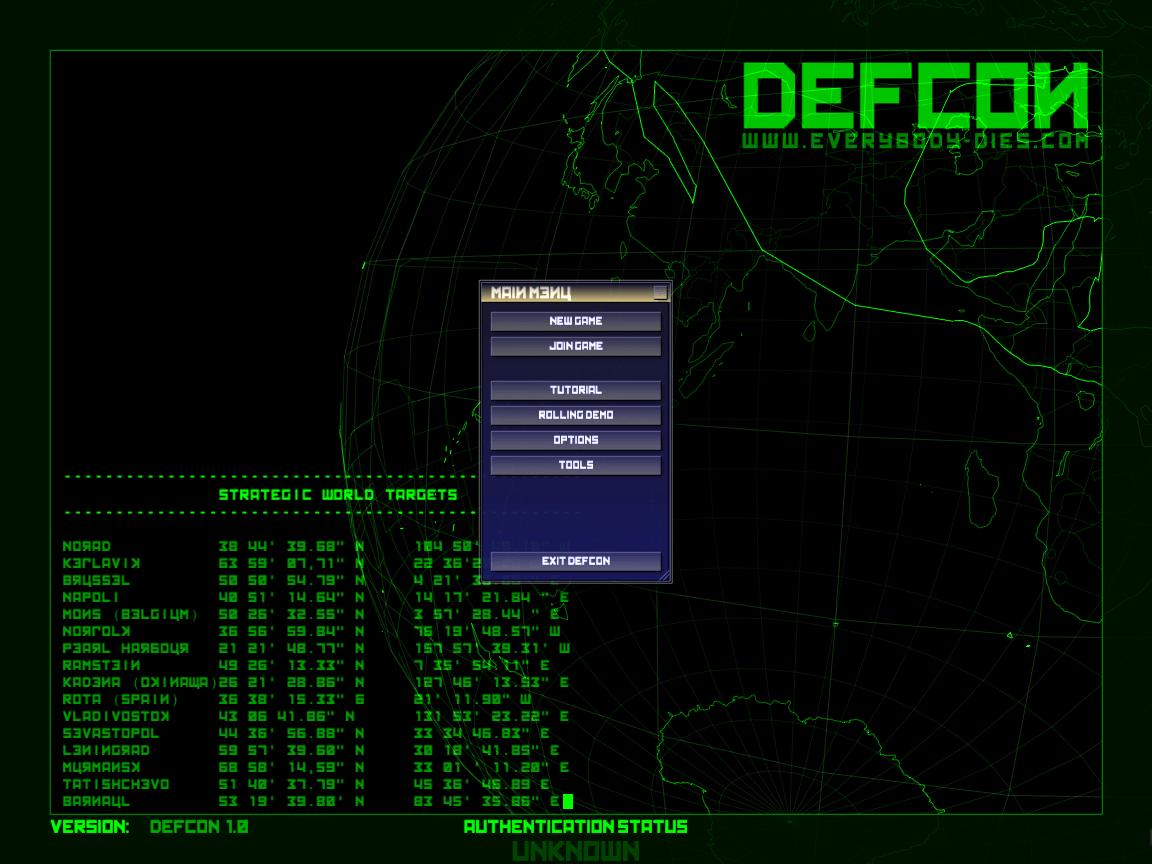
Task: Click the NORAD latitude 38 44' 39.68" N
Action: pyautogui.click(x=292, y=547)
